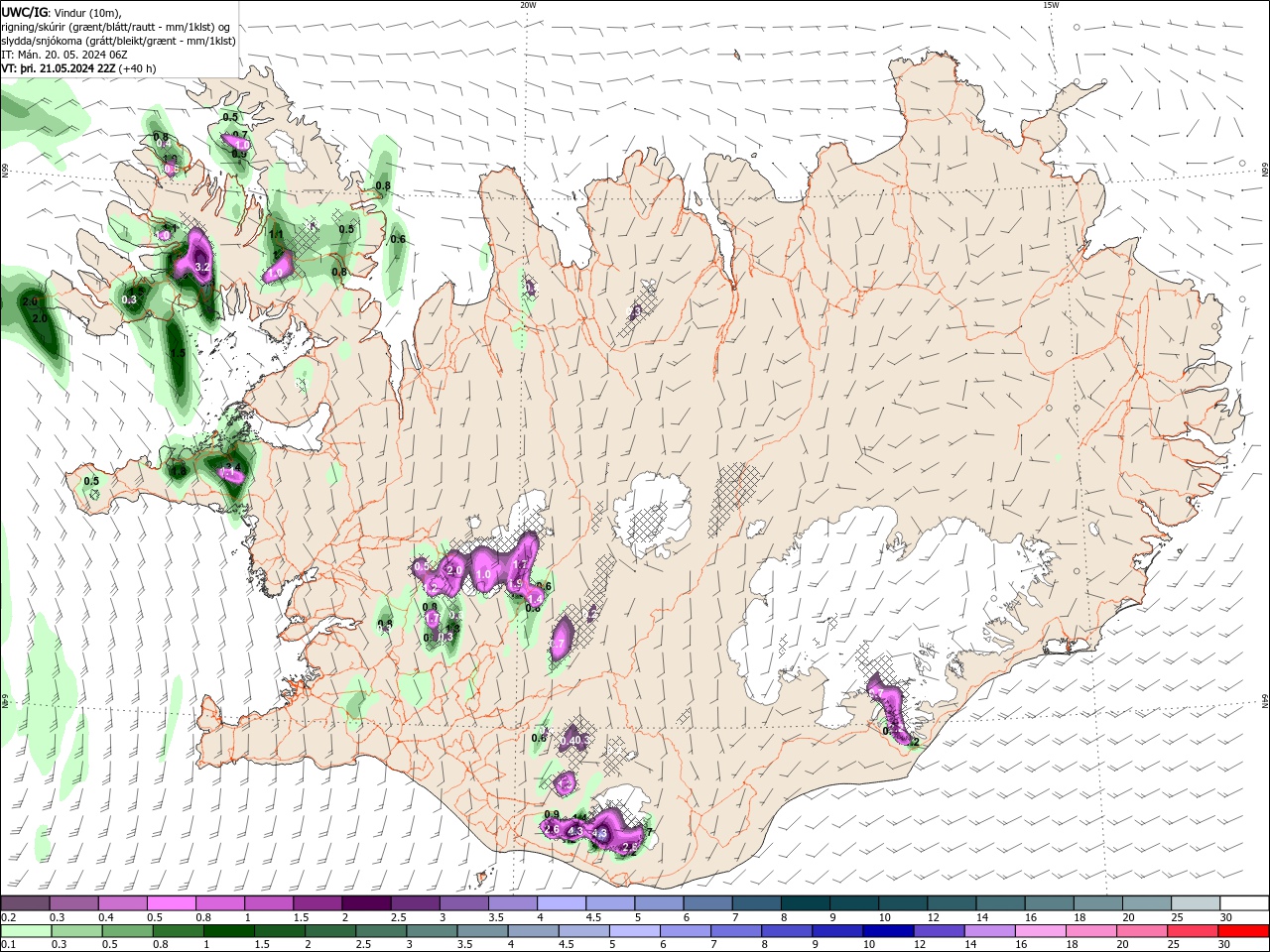Click the 64N latitude label on right edge
The width and height of the screenshot is (1270, 952).
1265,700
